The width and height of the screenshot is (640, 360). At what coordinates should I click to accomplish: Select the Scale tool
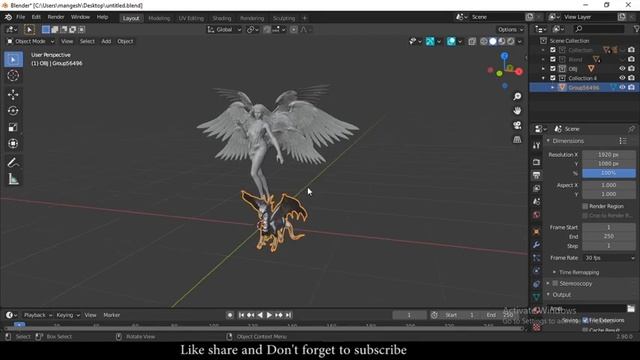click(x=13, y=127)
